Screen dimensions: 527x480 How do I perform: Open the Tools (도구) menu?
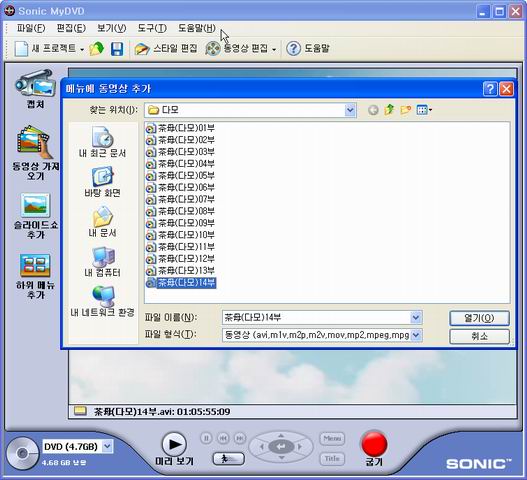152,28
